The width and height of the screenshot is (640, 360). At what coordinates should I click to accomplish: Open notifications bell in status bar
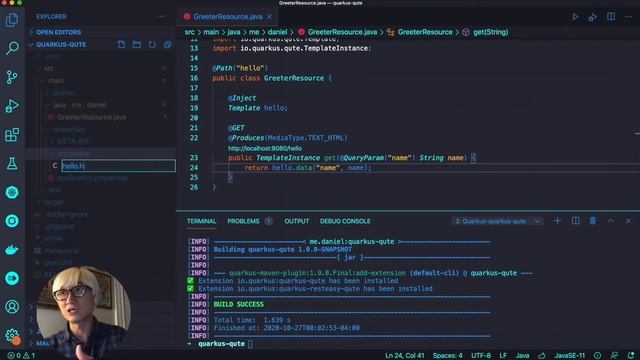631,356
